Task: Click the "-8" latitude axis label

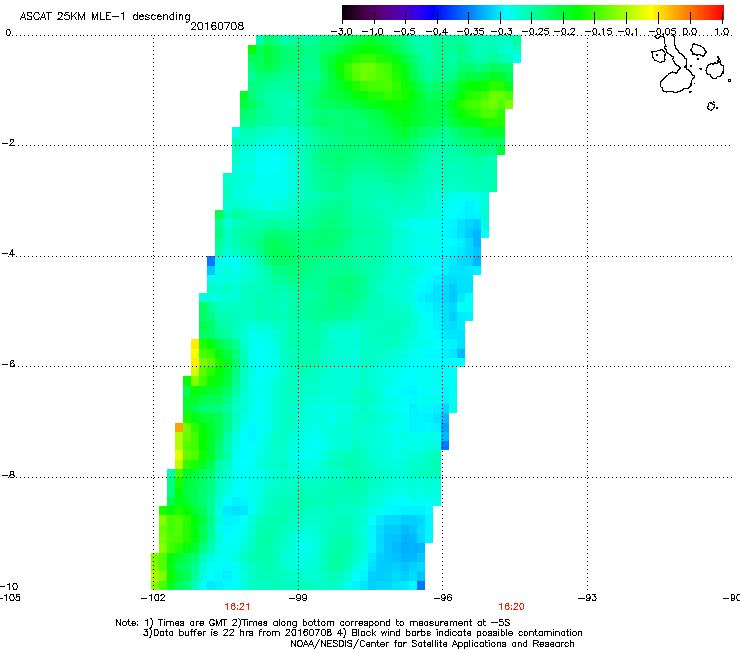Action: 8,474
